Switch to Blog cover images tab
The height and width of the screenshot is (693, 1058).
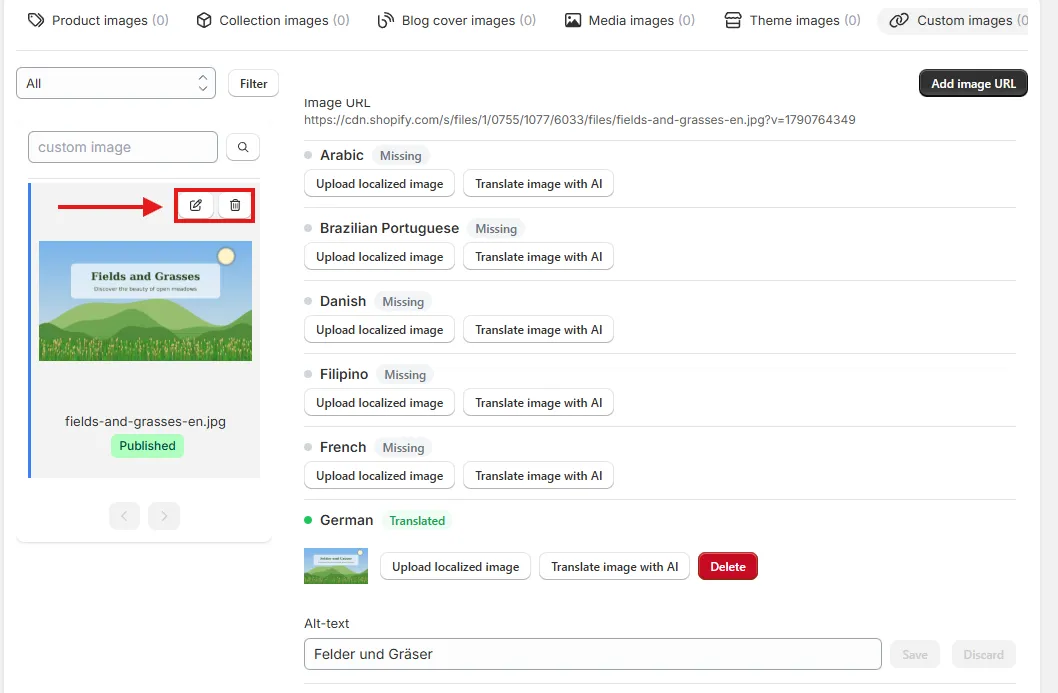(x=457, y=20)
